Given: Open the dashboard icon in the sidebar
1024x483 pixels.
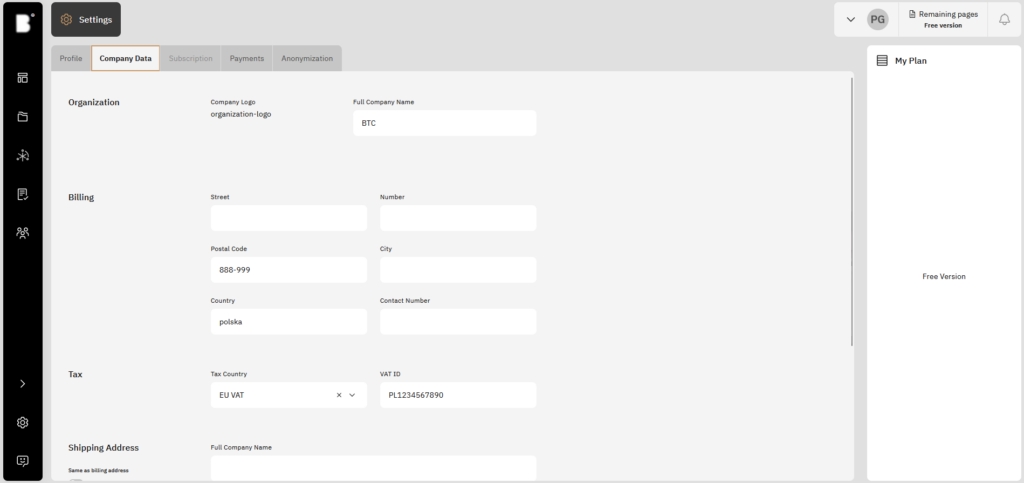Looking at the screenshot, I should pos(22,78).
